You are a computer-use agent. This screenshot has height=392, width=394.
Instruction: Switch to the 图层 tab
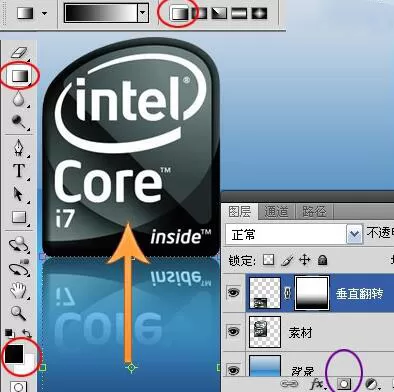[240, 211]
